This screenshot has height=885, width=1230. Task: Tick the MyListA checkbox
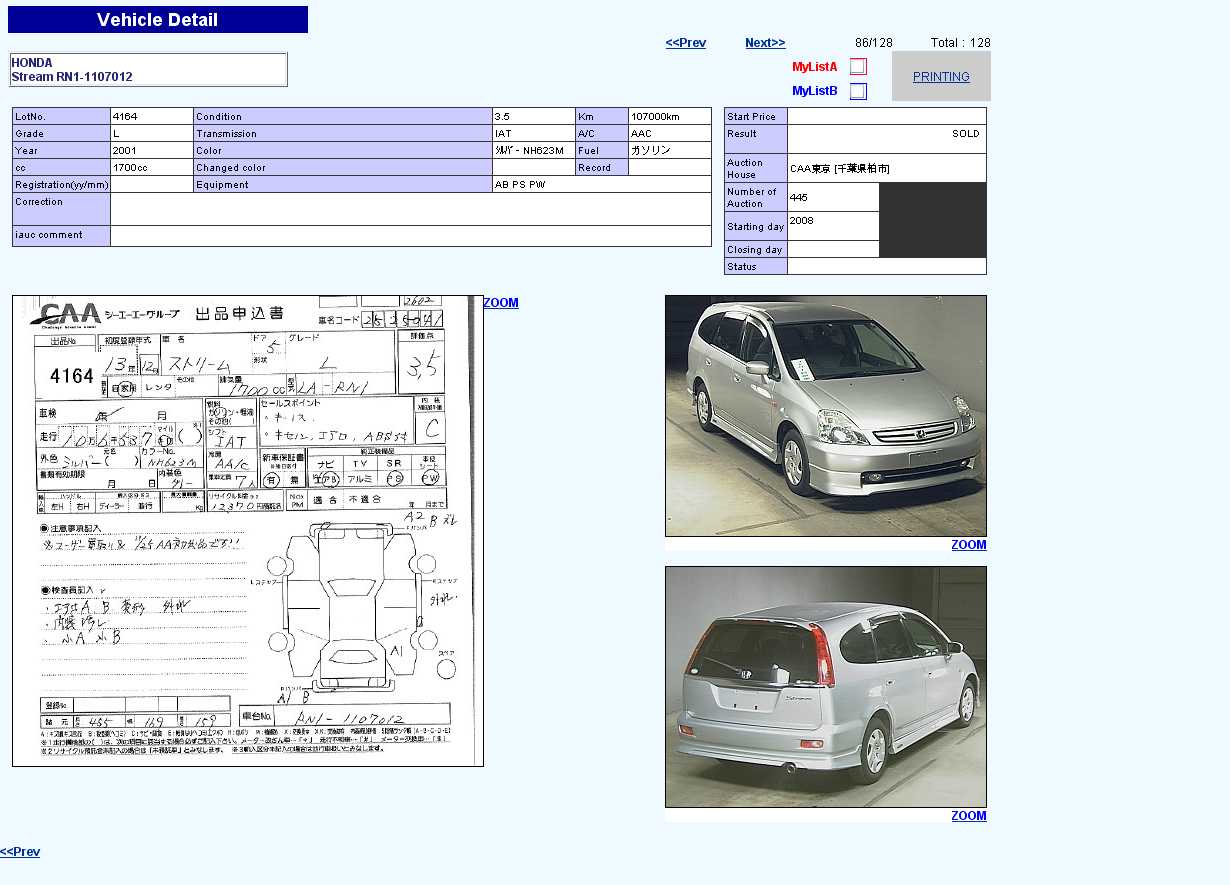pyautogui.click(x=858, y=67)
